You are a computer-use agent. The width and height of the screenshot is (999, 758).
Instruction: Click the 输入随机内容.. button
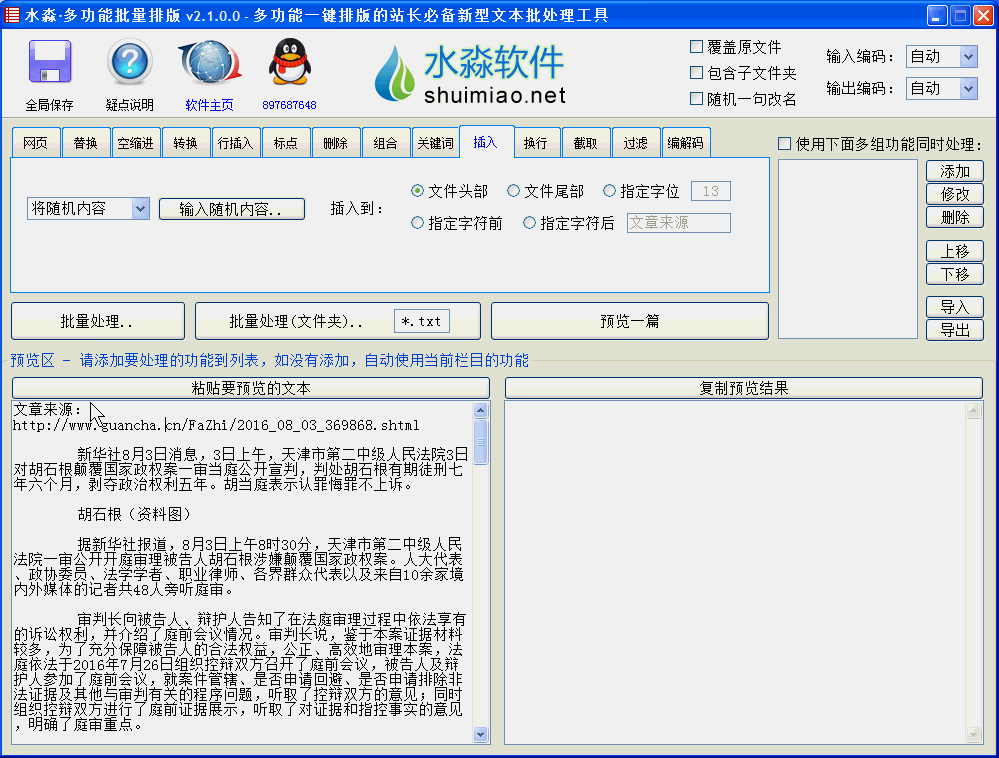pyautogui.click(x=232, y=209)
